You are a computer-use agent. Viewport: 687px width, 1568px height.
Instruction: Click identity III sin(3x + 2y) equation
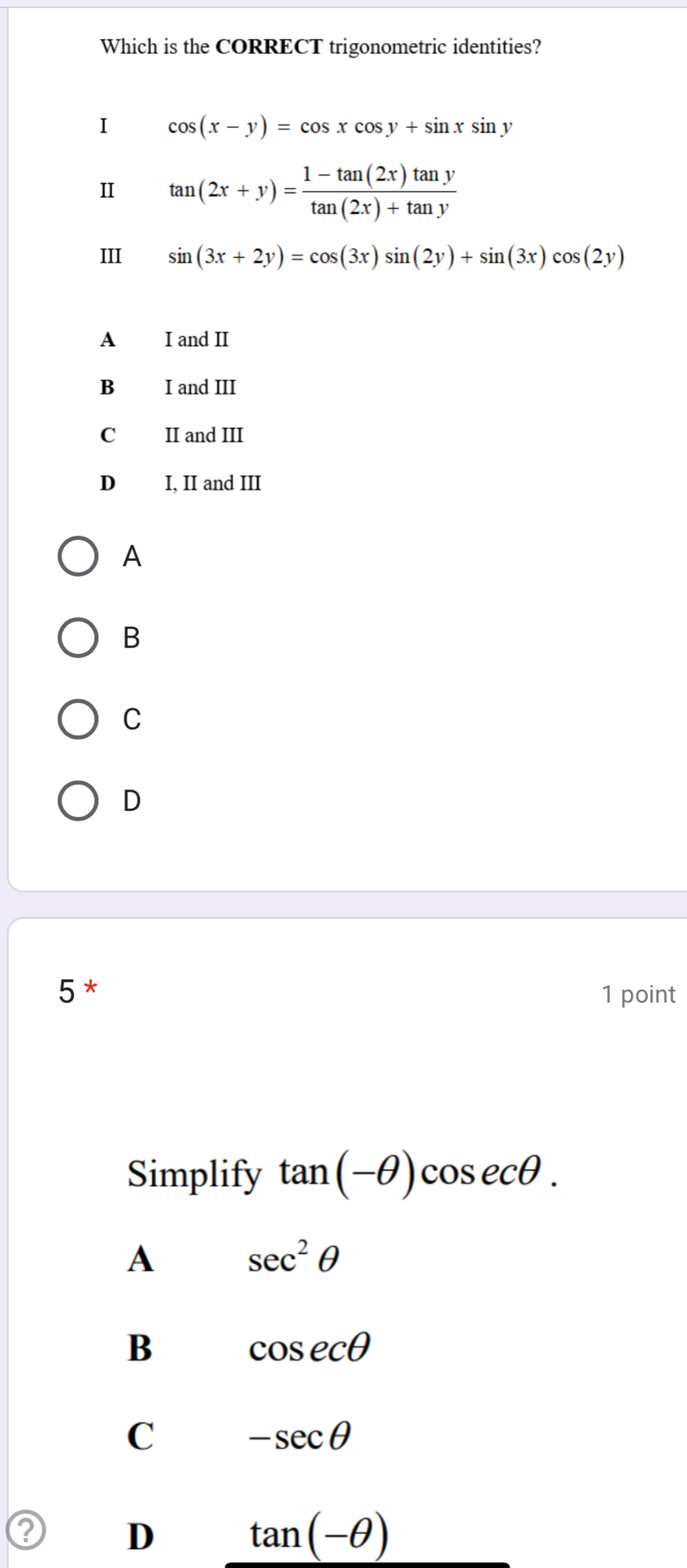coord(397,257)
